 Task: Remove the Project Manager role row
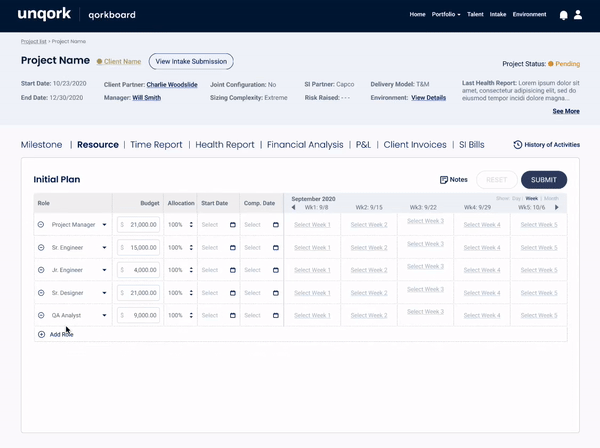click(x=41, y=225)
